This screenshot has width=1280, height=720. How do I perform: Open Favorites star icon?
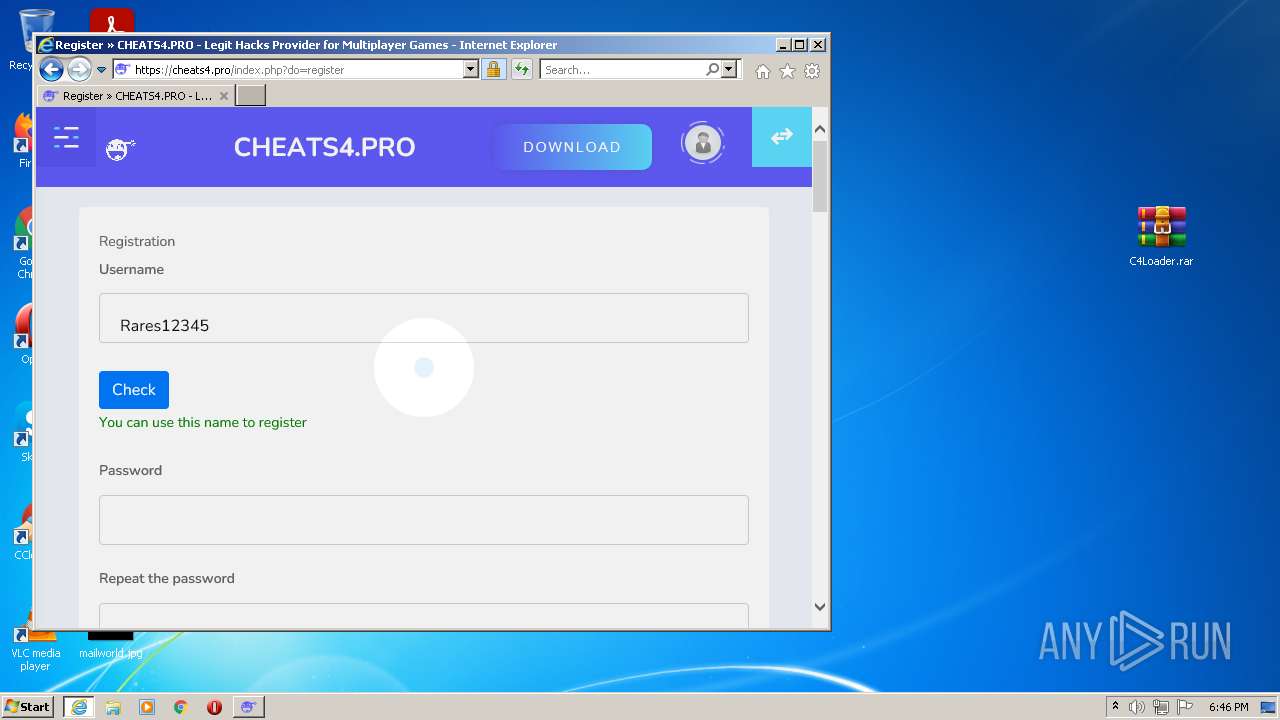(x=788, y=71)
